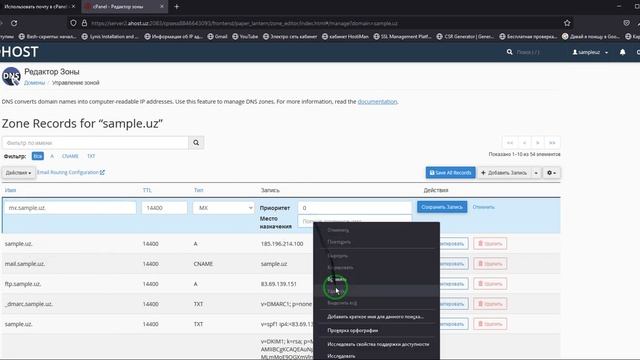Image resolution: width=640 pixels, height=360 pixels.
Task: Open the YouTube bookmark
Action: (x=245, y=36)
